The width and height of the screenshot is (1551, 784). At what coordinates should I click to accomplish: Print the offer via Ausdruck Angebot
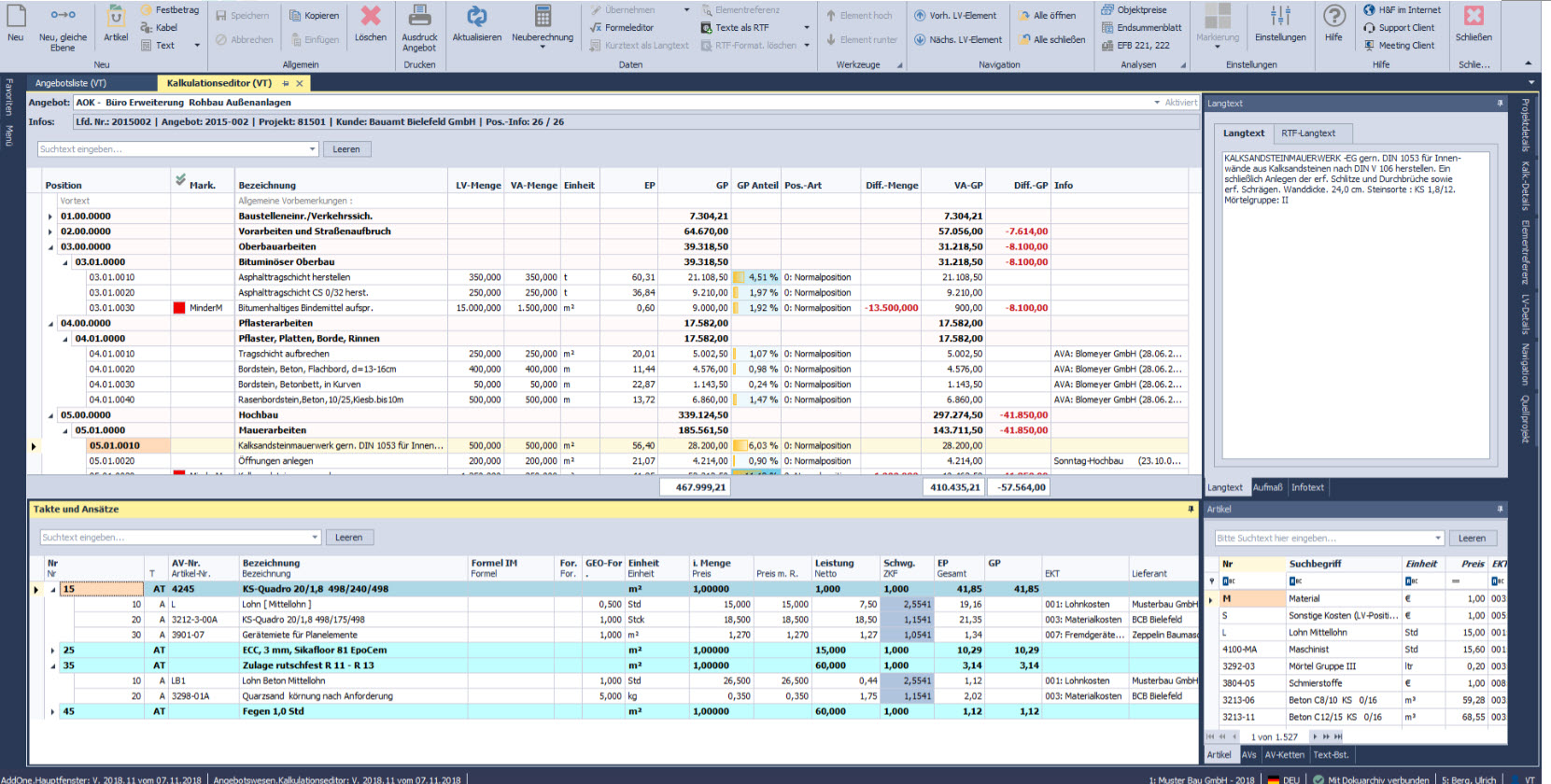(x=419, y=17)
